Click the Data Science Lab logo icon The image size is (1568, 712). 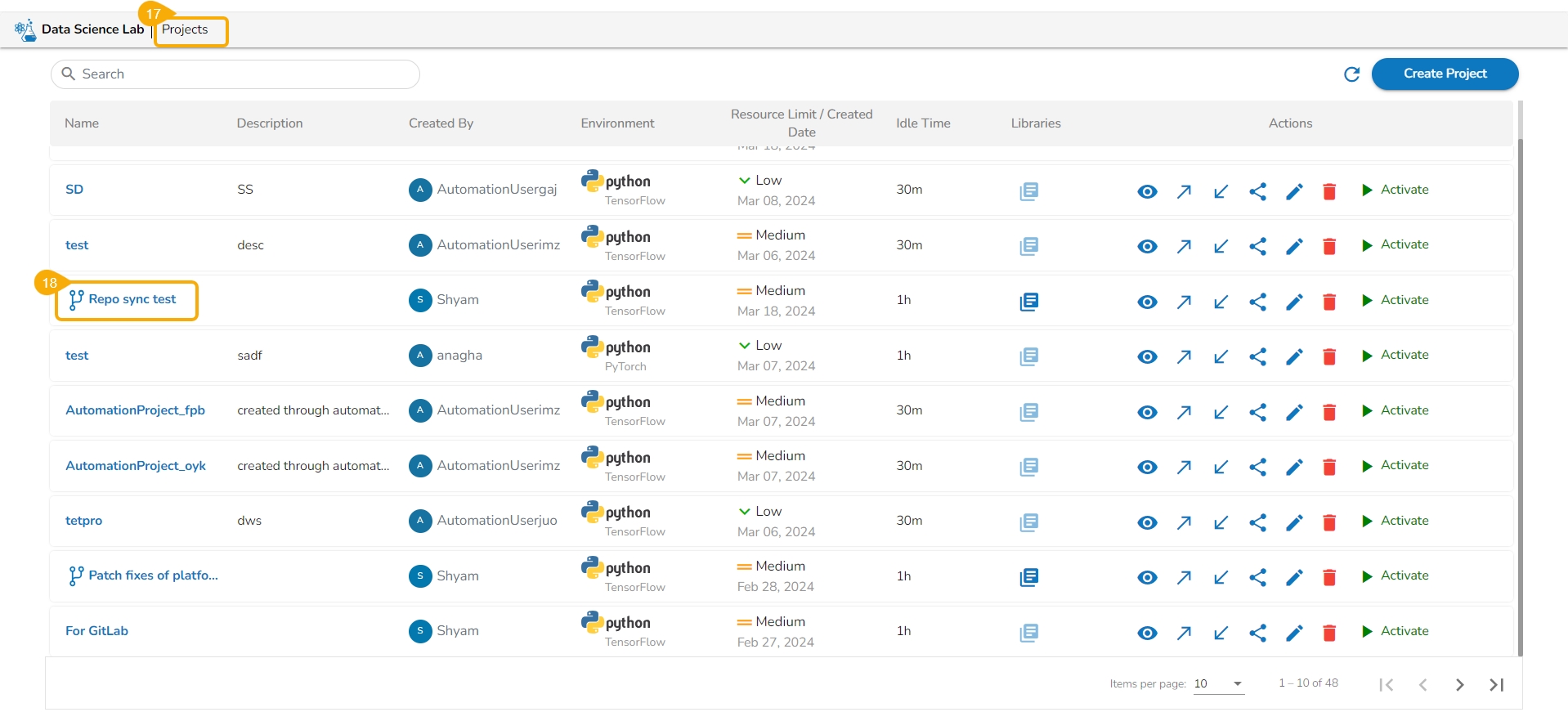tap(25, 30)
